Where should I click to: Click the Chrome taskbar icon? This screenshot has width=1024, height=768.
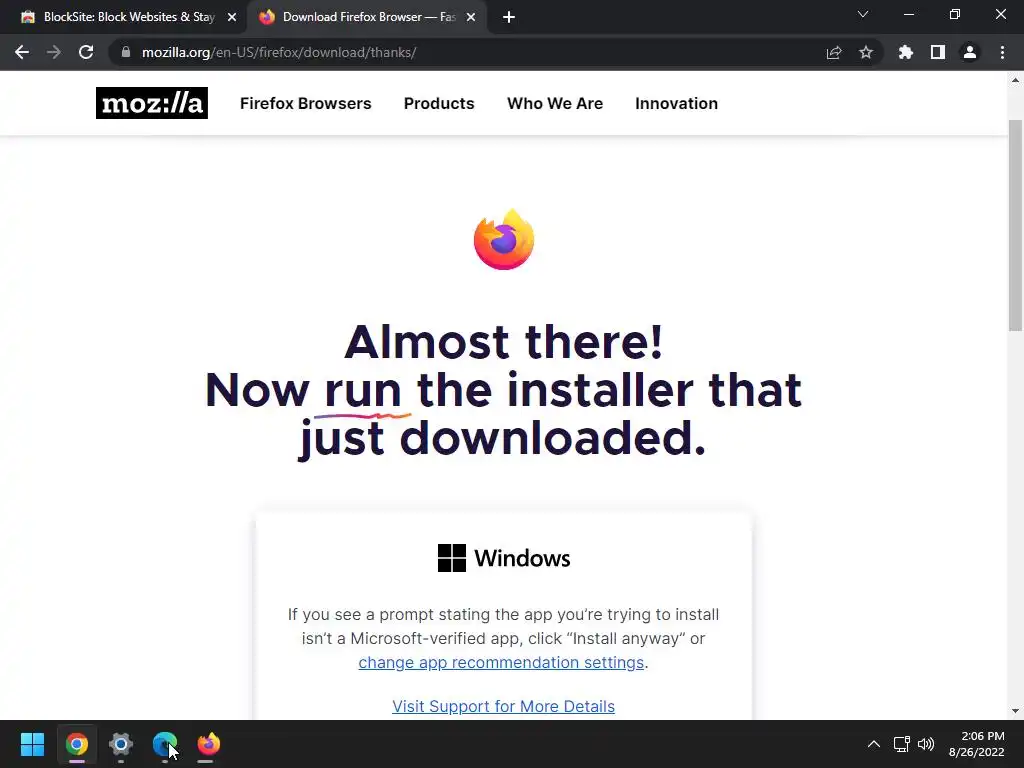tap(76, 744)
